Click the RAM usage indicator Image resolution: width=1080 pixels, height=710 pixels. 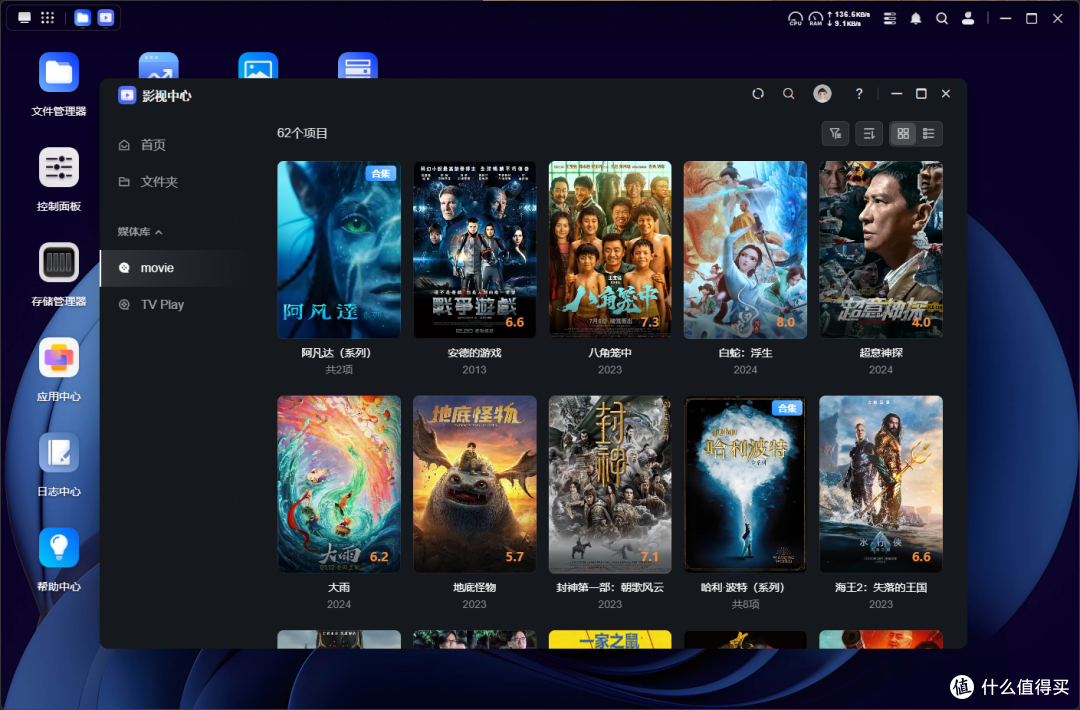816,19
